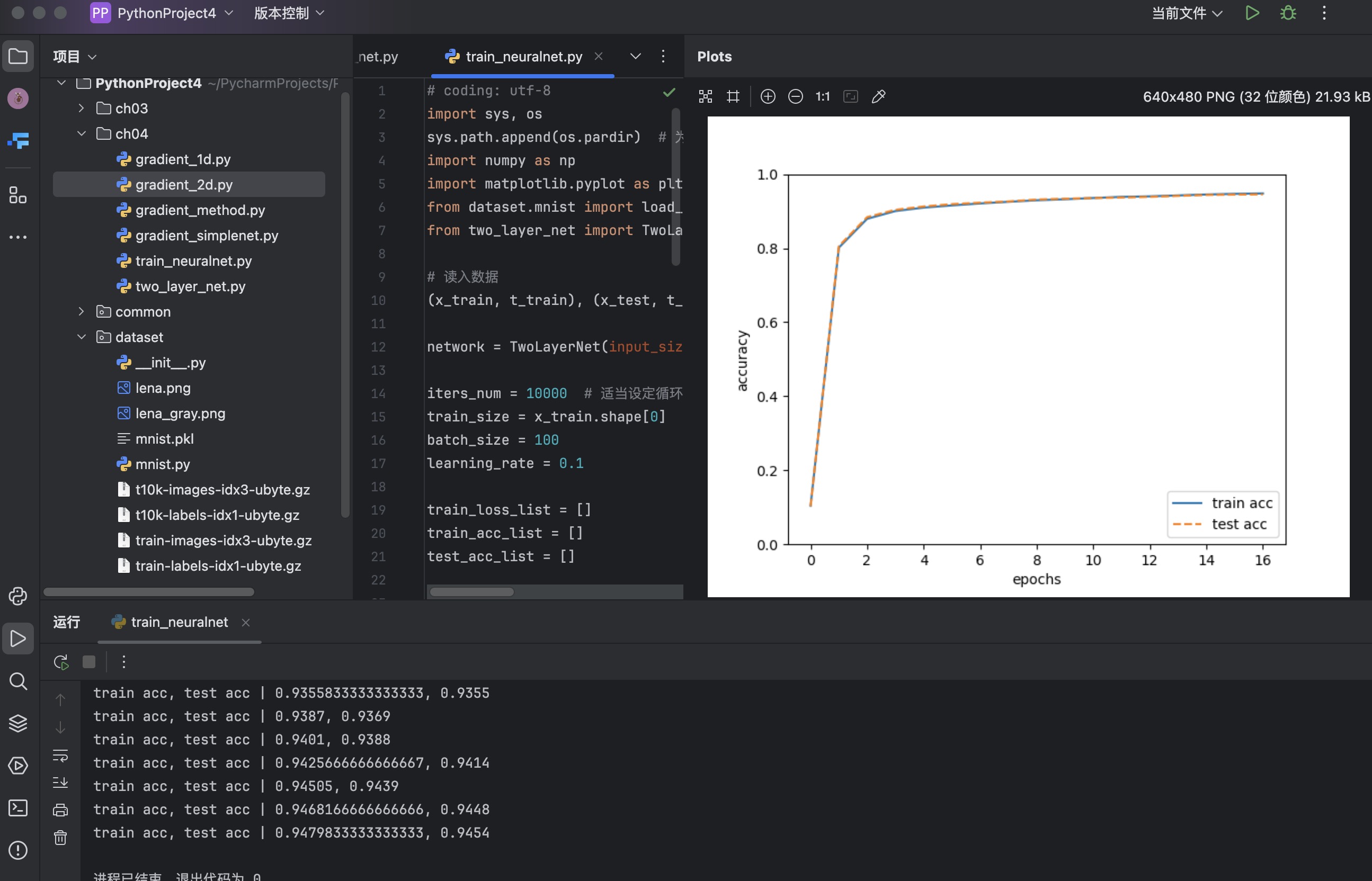Click the Stop process square icon
The width and height of the screenshot is (1372, 881).
88,662
